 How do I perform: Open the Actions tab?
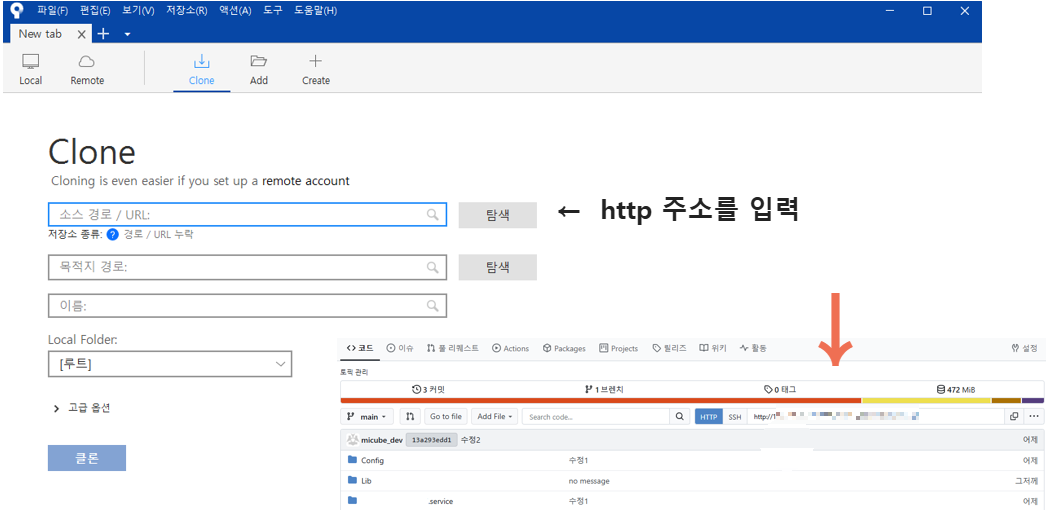point(510,348)
